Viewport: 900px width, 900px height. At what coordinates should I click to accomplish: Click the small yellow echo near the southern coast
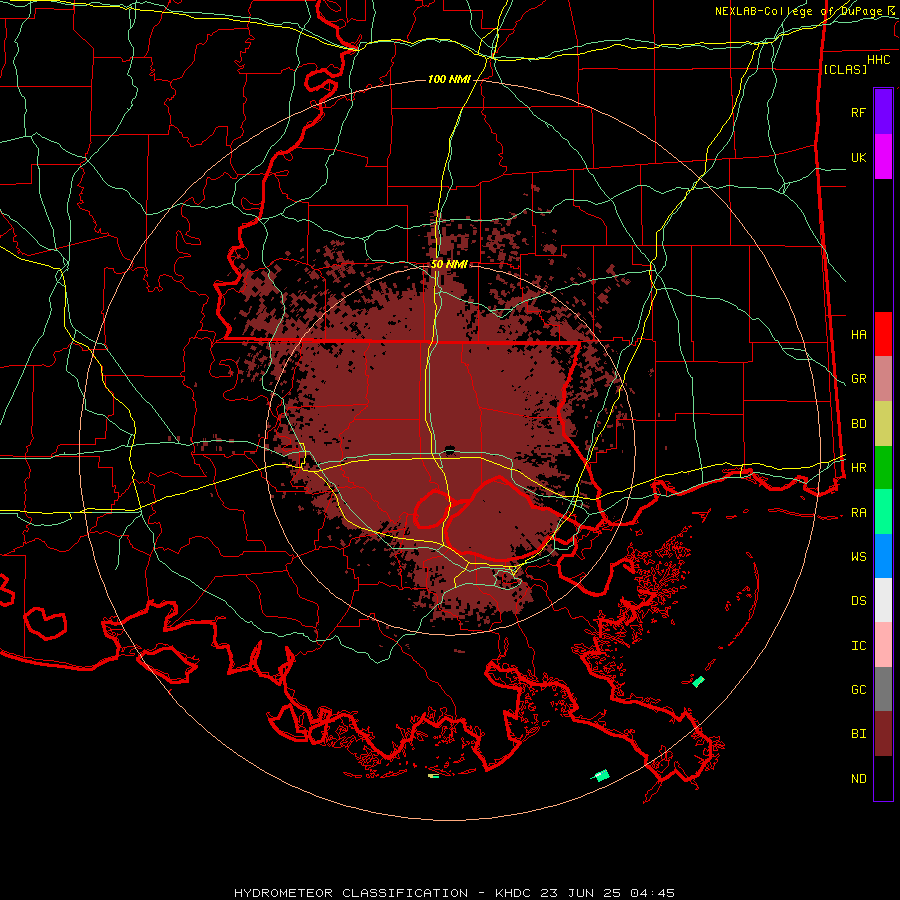433,776
